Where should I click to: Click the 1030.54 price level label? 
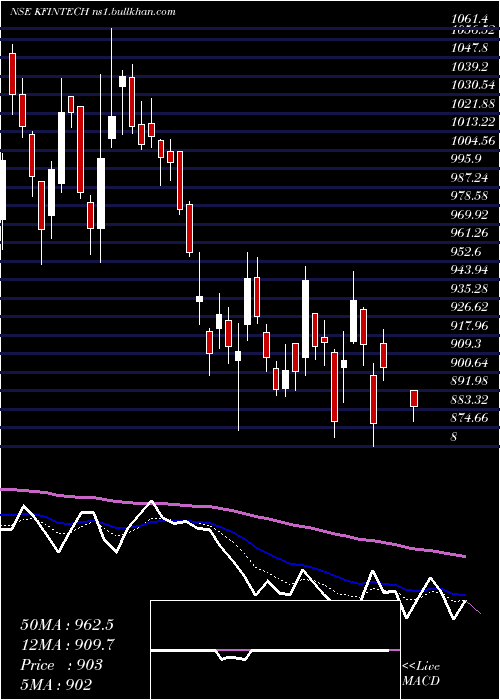[x=473, y=85]
